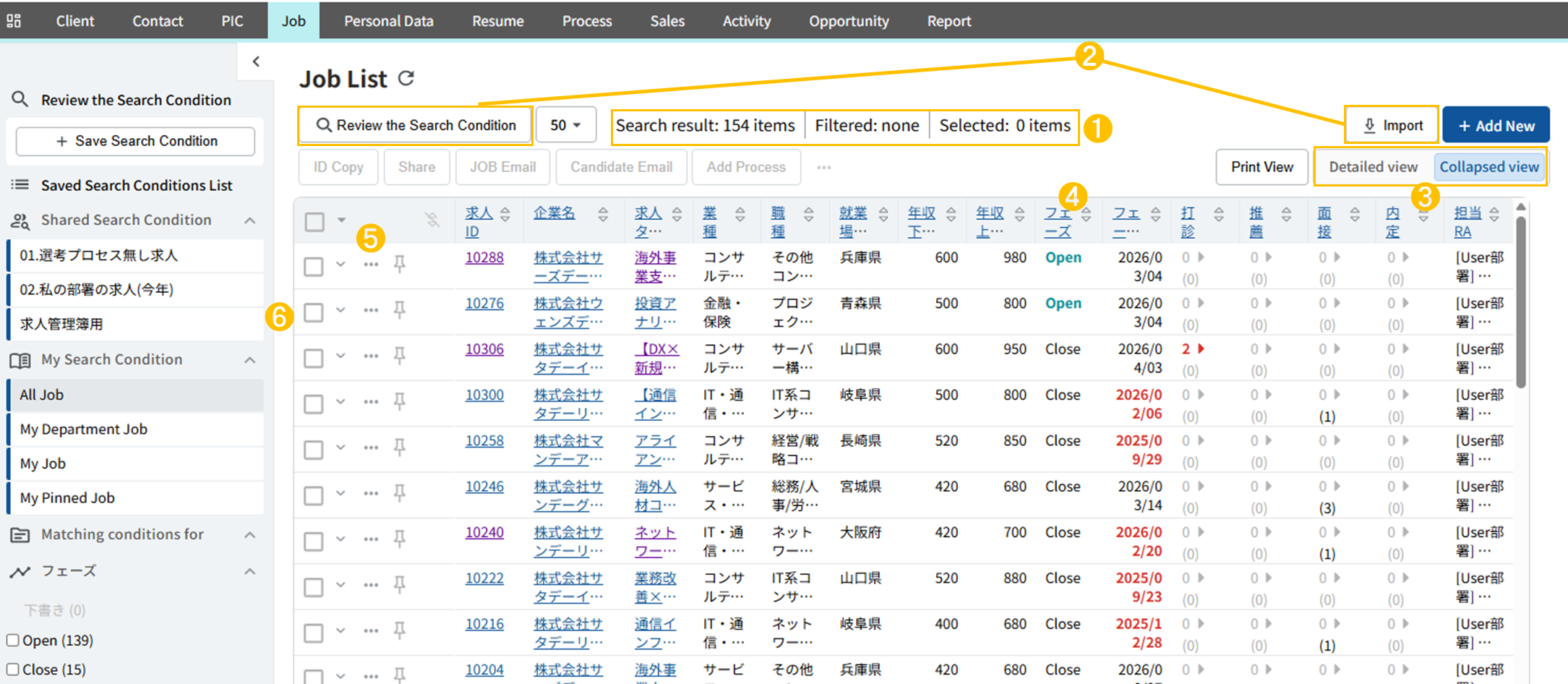
Task: Open the Opportunity tab
Action: click(x=849, y=21)
